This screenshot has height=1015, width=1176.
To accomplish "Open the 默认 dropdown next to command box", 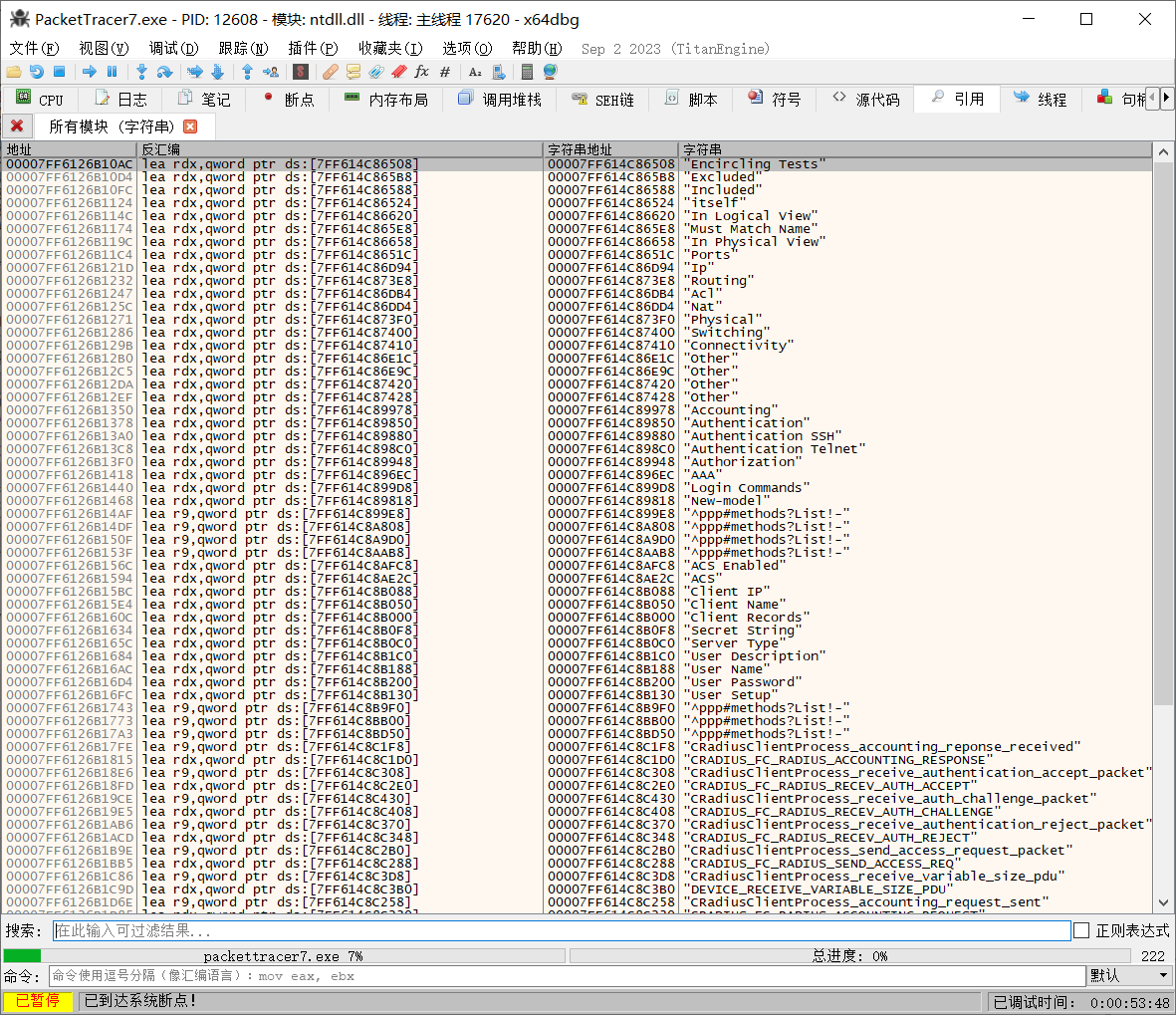I will pyautogui.click(x=1130, y=975).
